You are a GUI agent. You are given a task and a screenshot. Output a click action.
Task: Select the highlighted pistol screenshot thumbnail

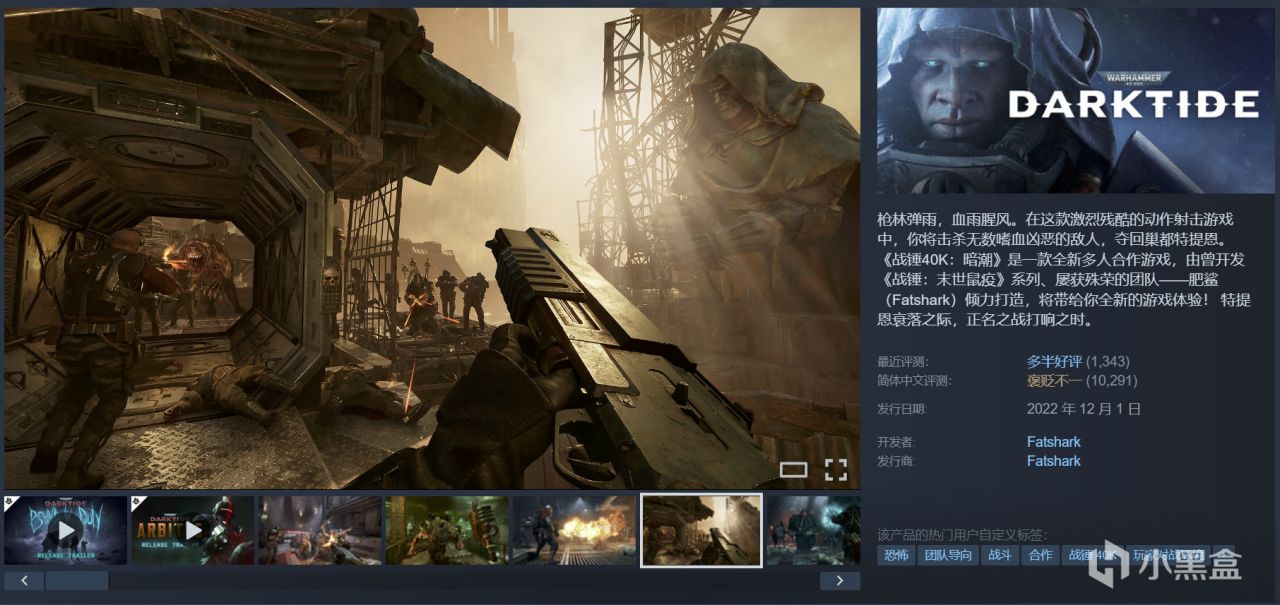[x=701, y=530]
